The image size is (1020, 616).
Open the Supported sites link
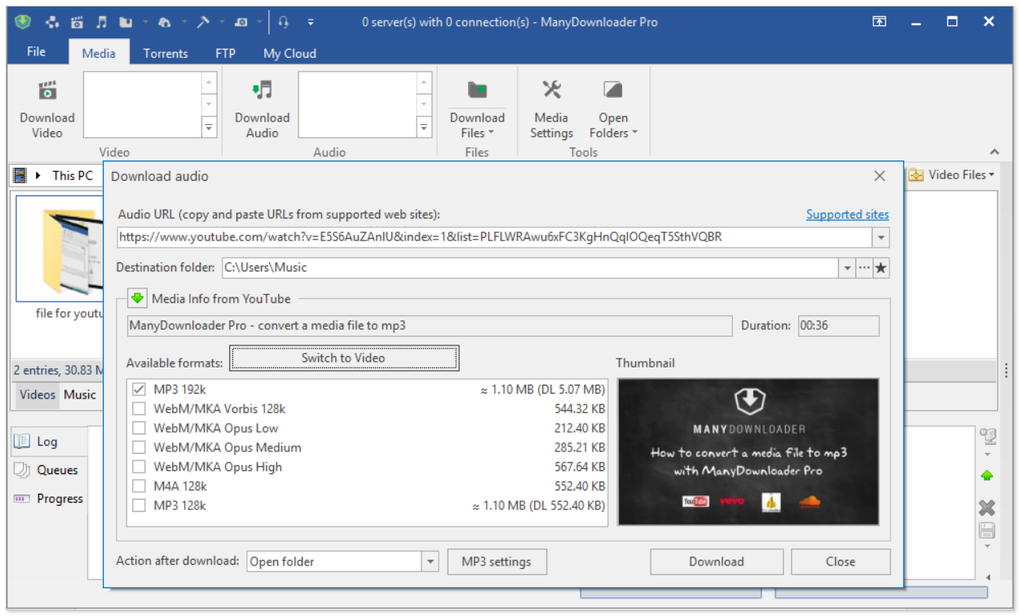[x=847, y=215]
